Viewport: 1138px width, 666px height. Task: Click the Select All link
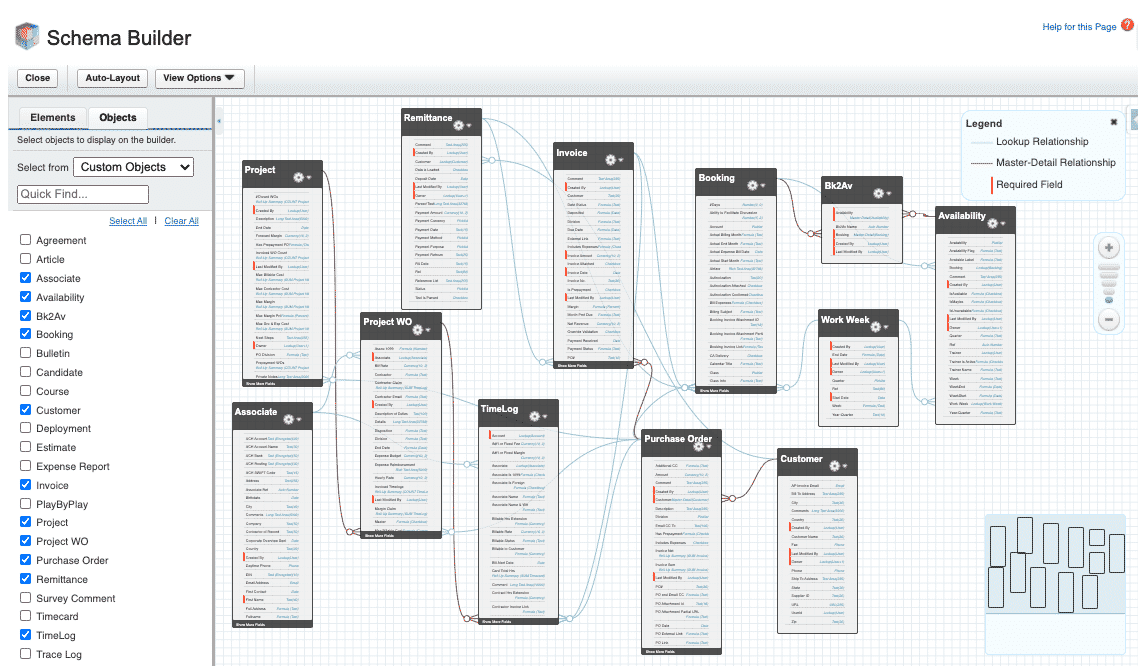tap(128, 221)
